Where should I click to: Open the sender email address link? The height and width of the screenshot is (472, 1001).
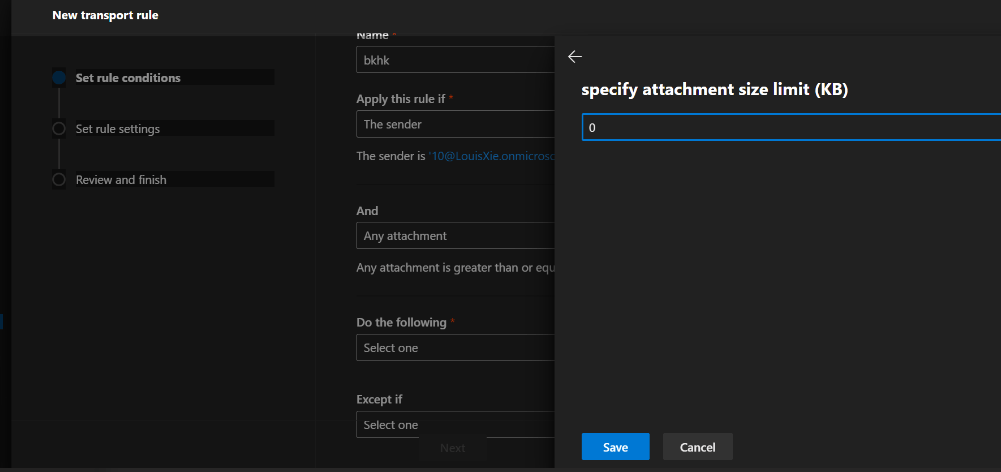492,156
